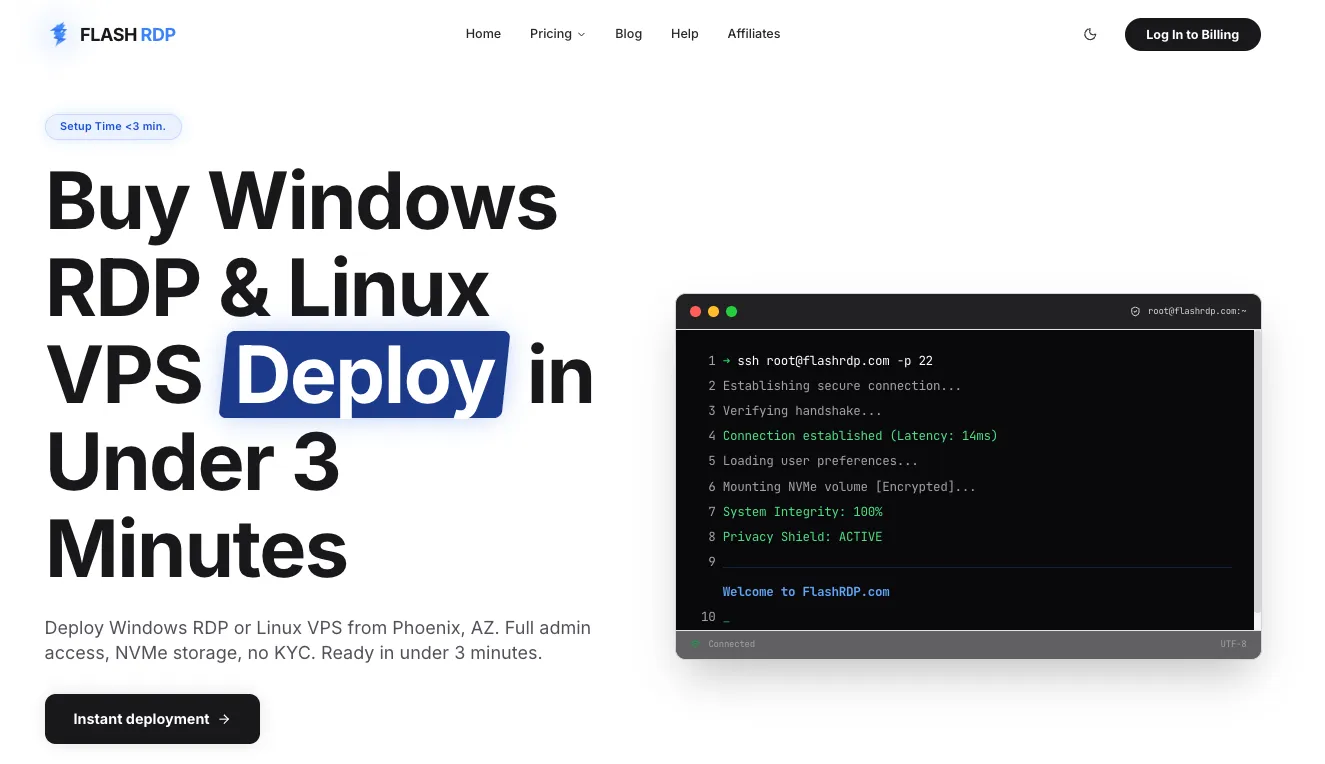
Task: Click the Loading user preferences line
Action: (820, 461)
